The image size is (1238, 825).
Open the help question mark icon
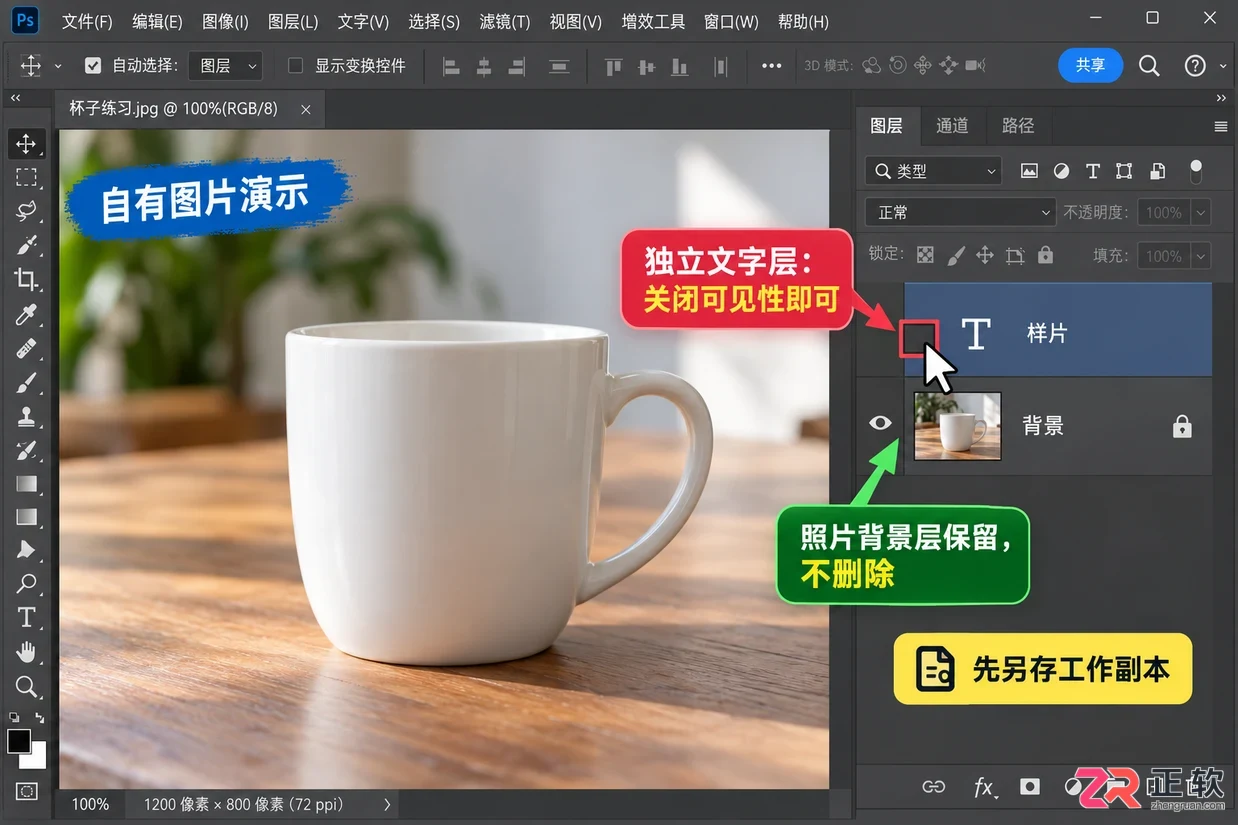point(1195,66)
